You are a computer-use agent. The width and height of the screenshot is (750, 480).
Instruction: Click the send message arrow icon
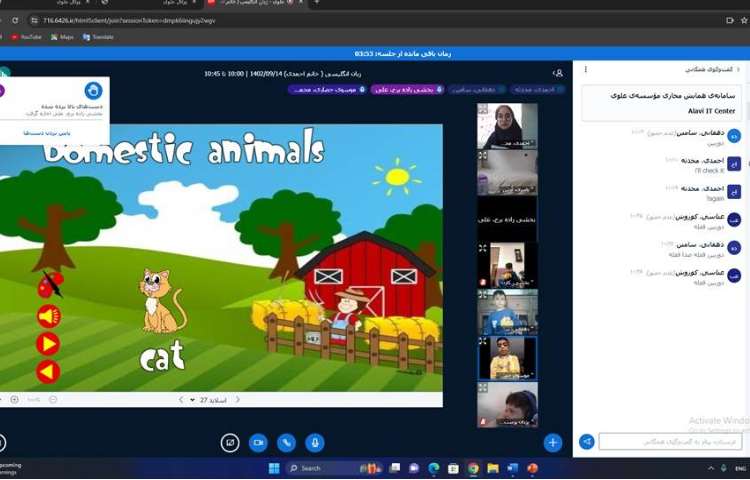[x=587, y=441]
